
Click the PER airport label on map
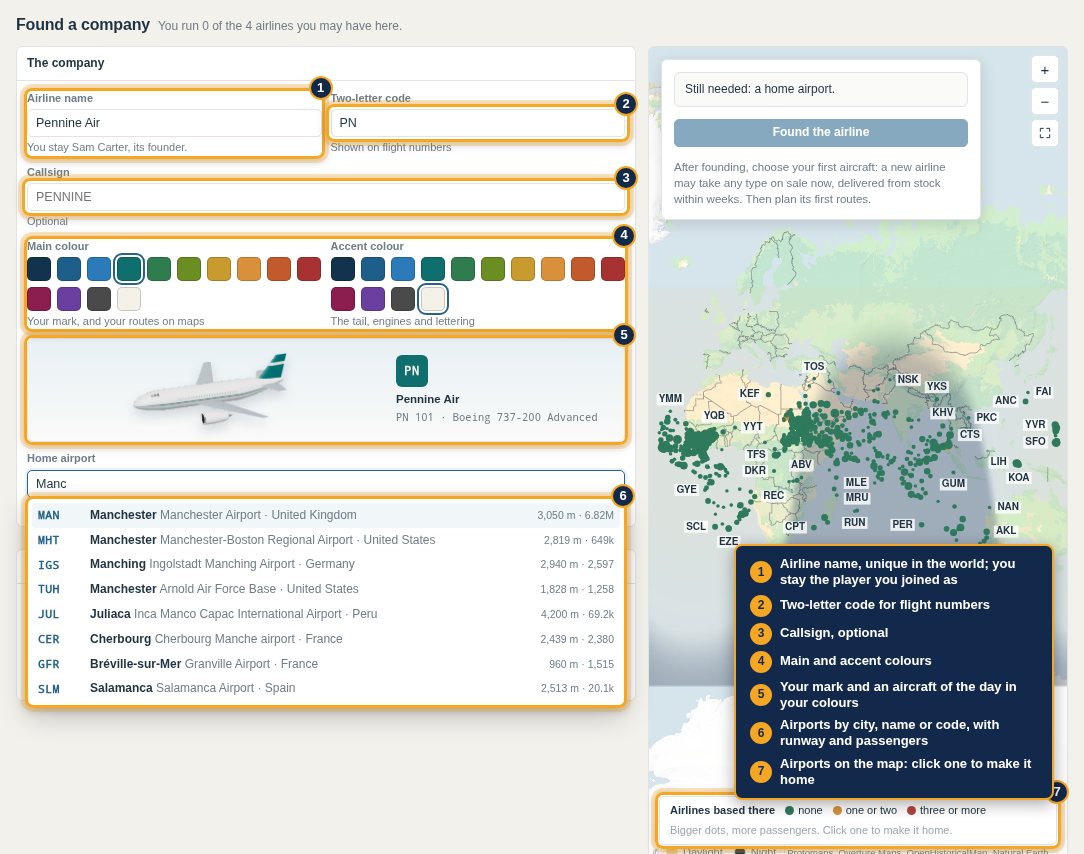tap(902, 524)
